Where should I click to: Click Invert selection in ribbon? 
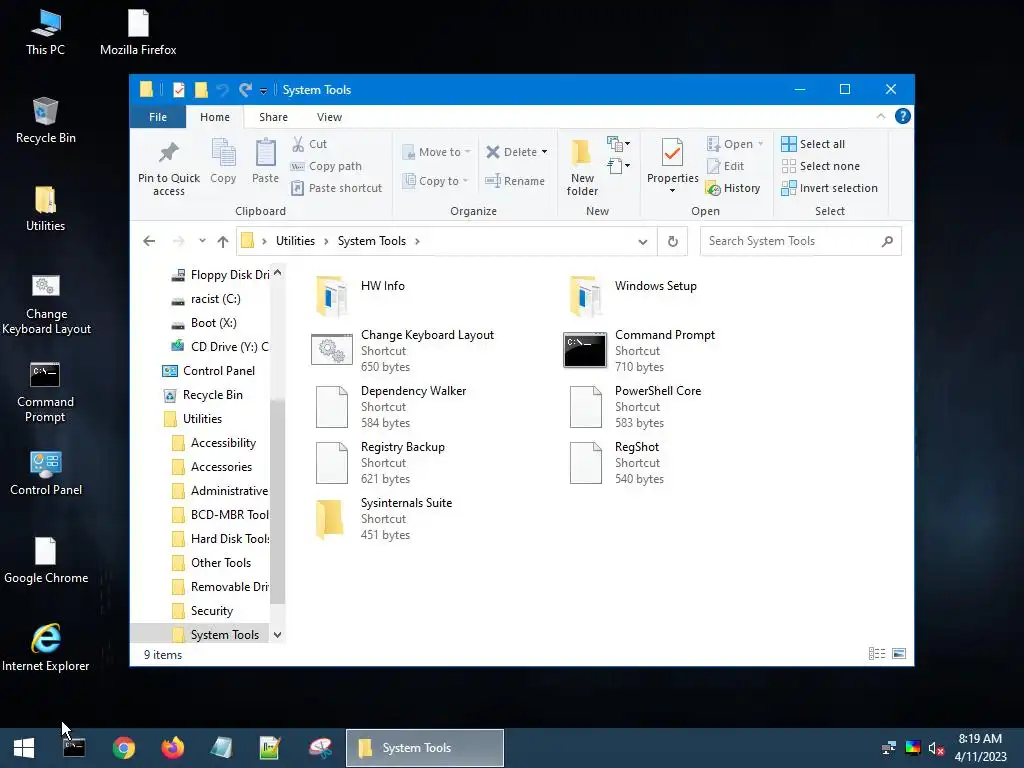click(829, 188)
